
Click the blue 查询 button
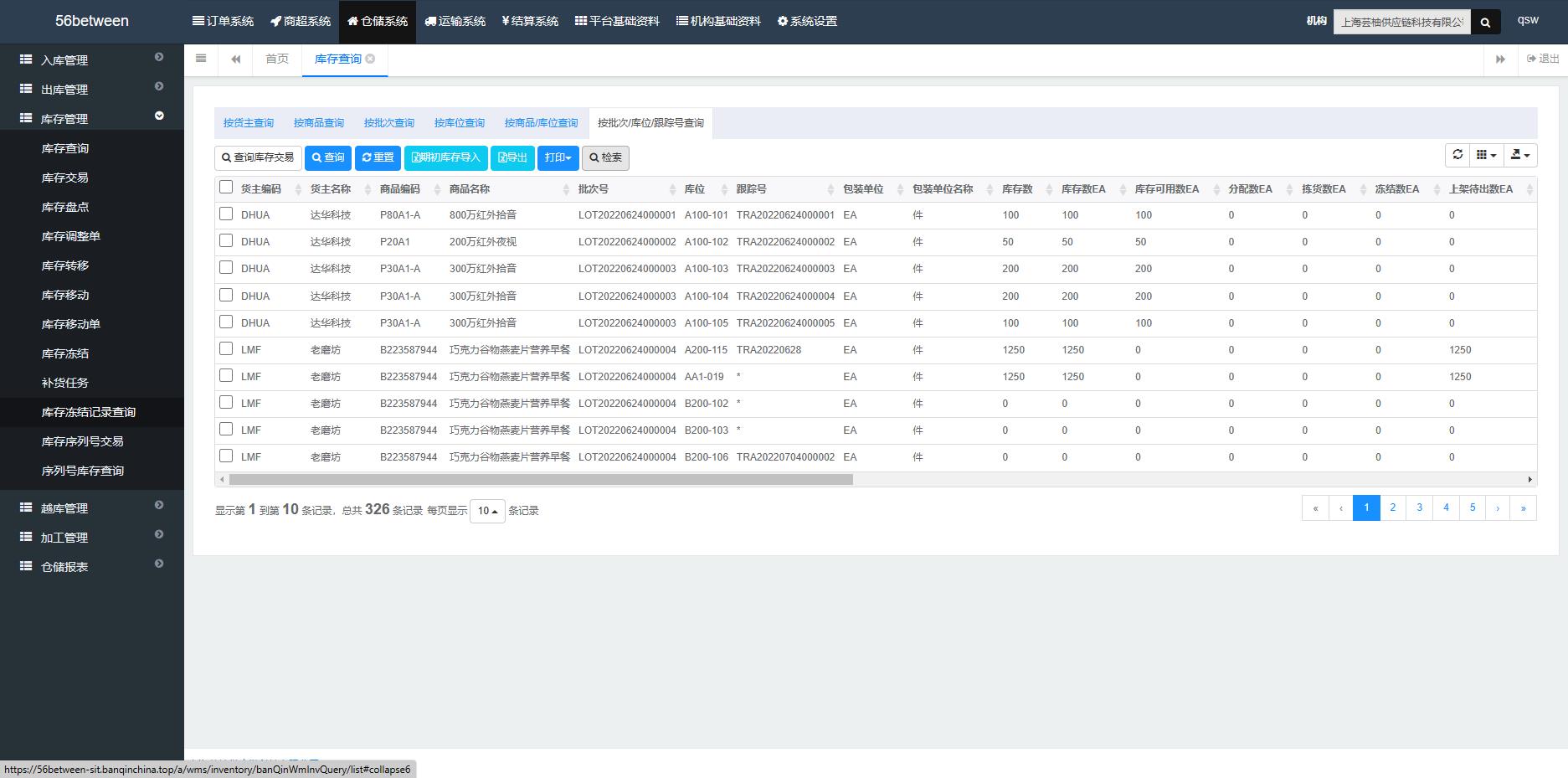point(328,157)
